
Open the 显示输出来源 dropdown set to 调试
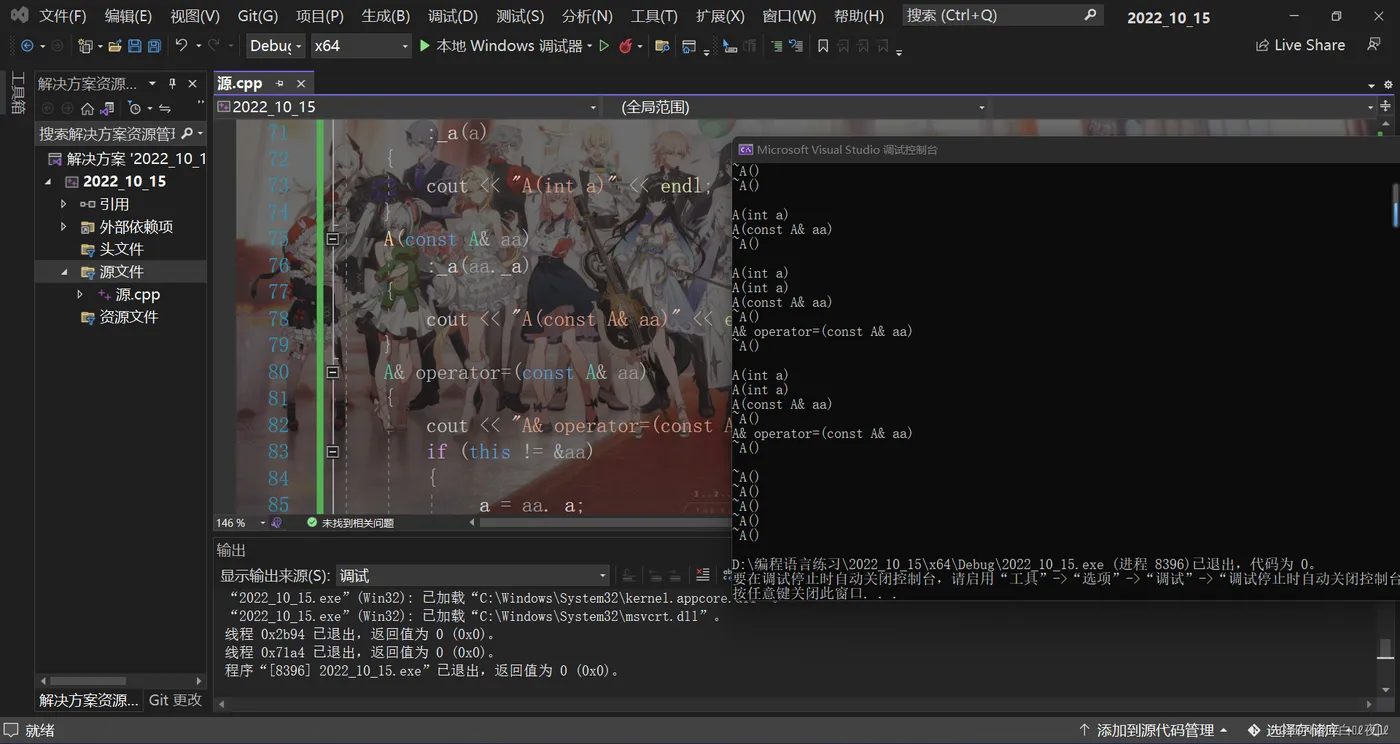(472, 576)
